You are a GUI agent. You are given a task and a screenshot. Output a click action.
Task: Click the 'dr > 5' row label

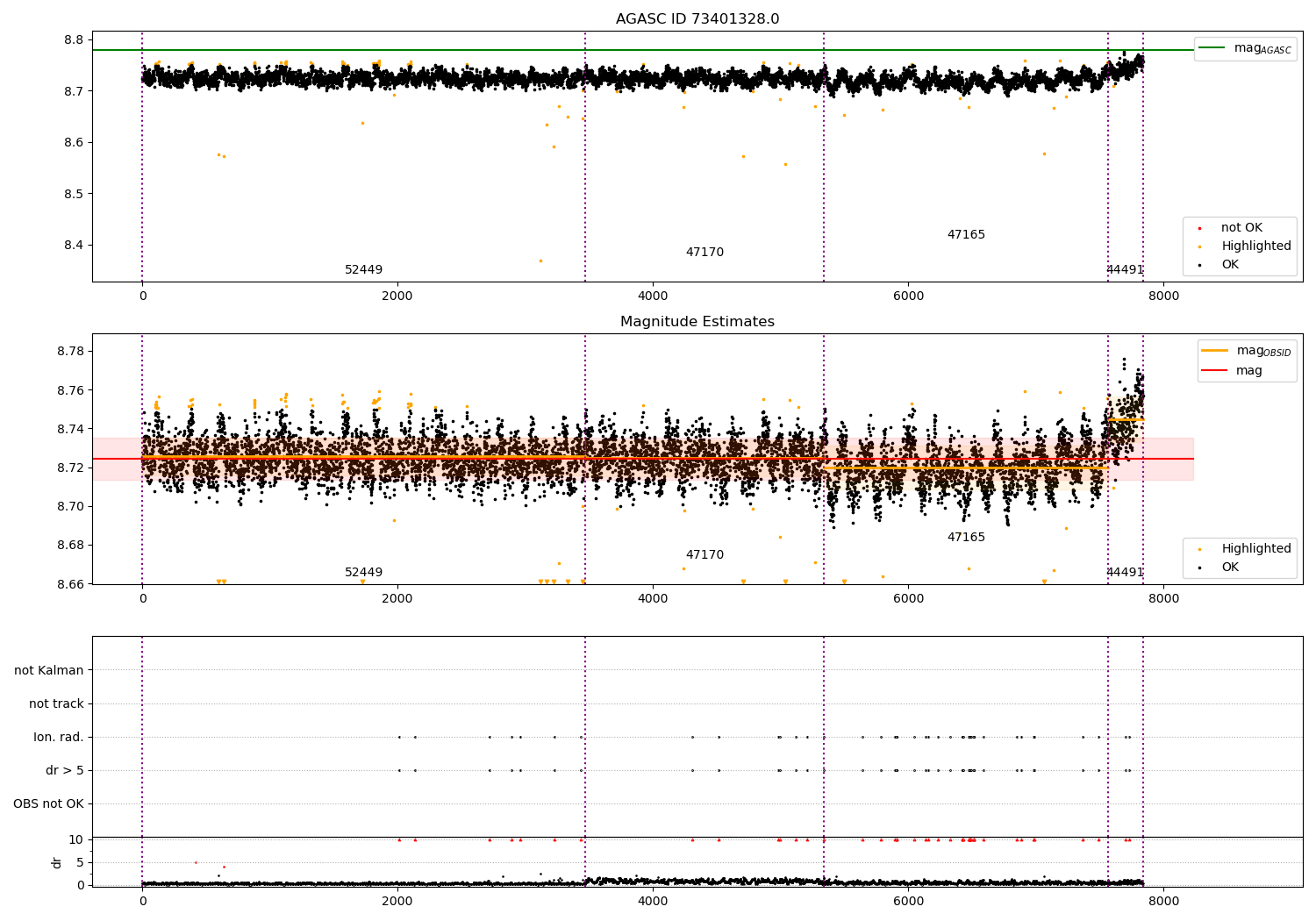(x=65, y=771)
